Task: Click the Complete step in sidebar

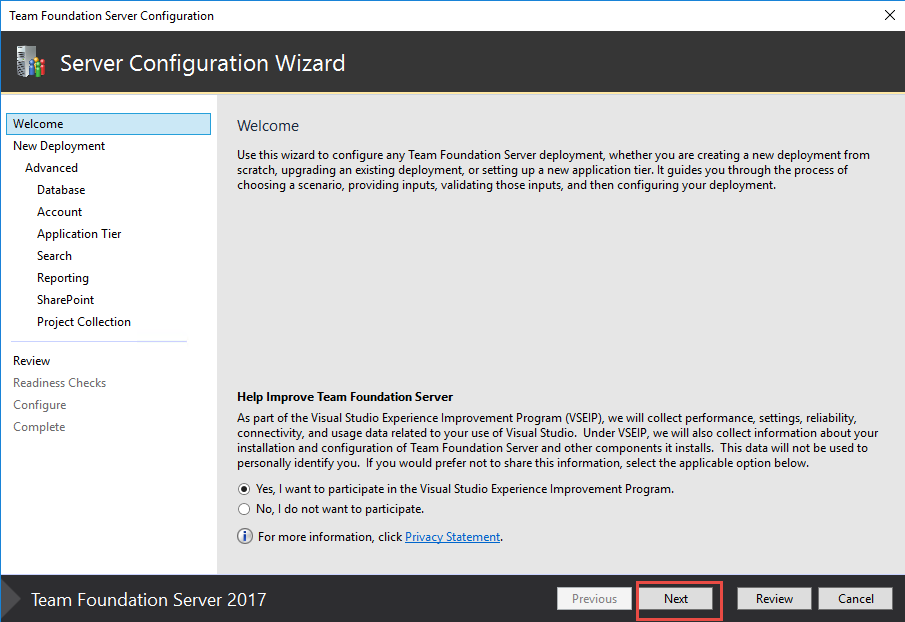Action: pyautogui.click(x=39, y=426)
